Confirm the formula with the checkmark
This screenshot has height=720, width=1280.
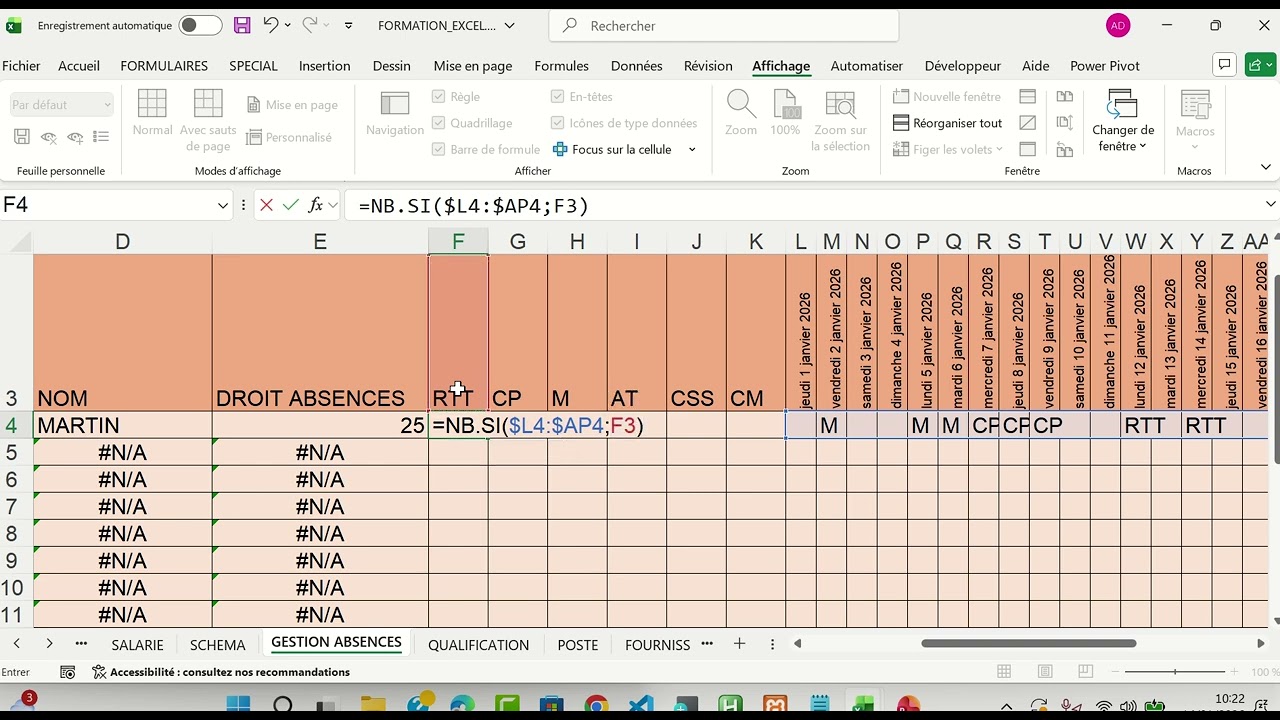click(x=291, y=205)
